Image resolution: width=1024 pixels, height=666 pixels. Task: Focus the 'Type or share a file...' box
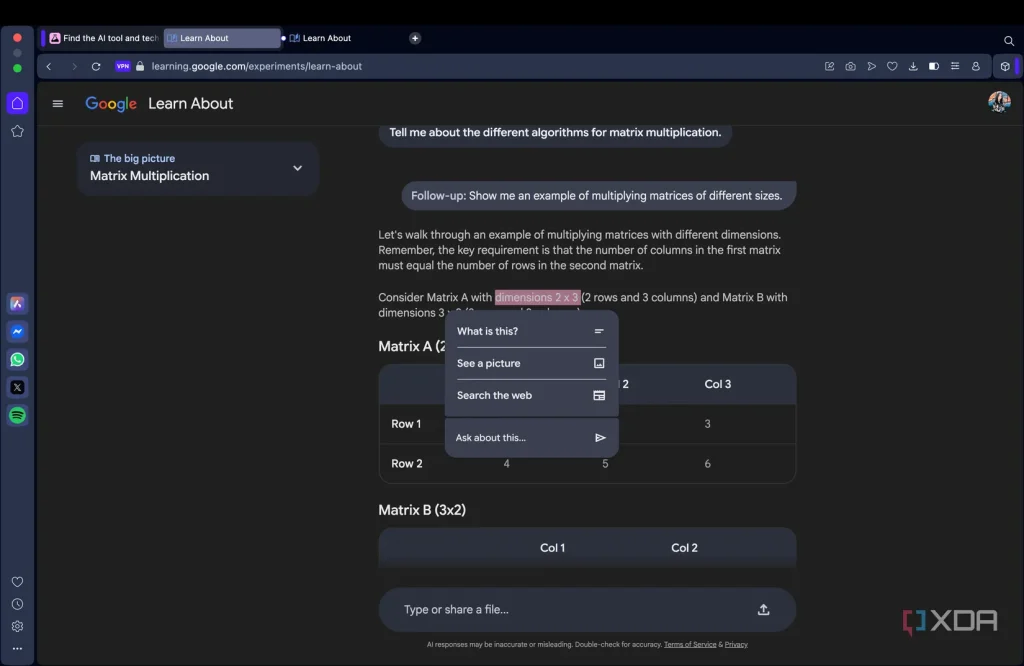(587, 610)
